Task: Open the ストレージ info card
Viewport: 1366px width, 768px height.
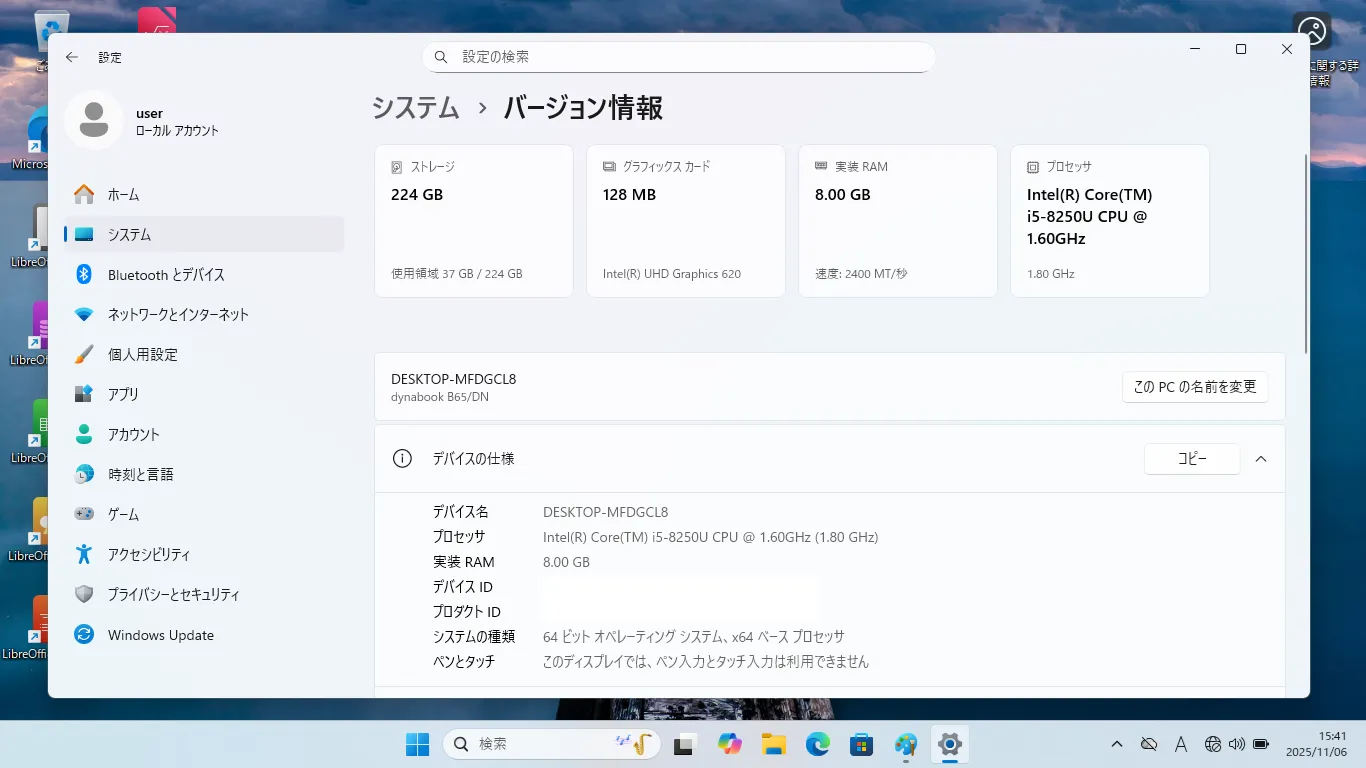Action: tap(473, 221)
